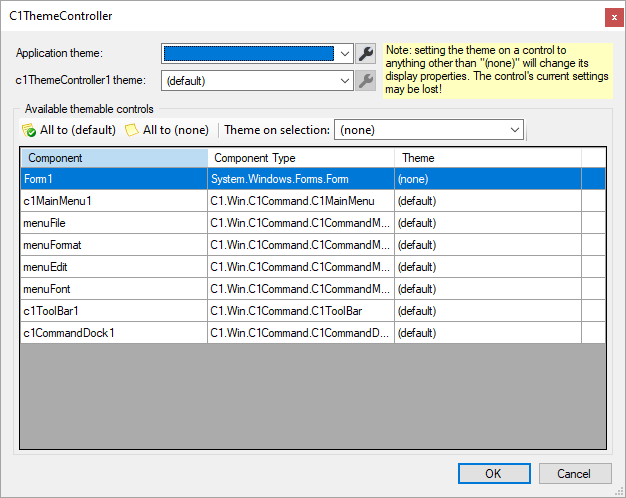Open the 'Theme on selection' combo box
The width and height of the screenshot is (626, 498).
[429, 130]
